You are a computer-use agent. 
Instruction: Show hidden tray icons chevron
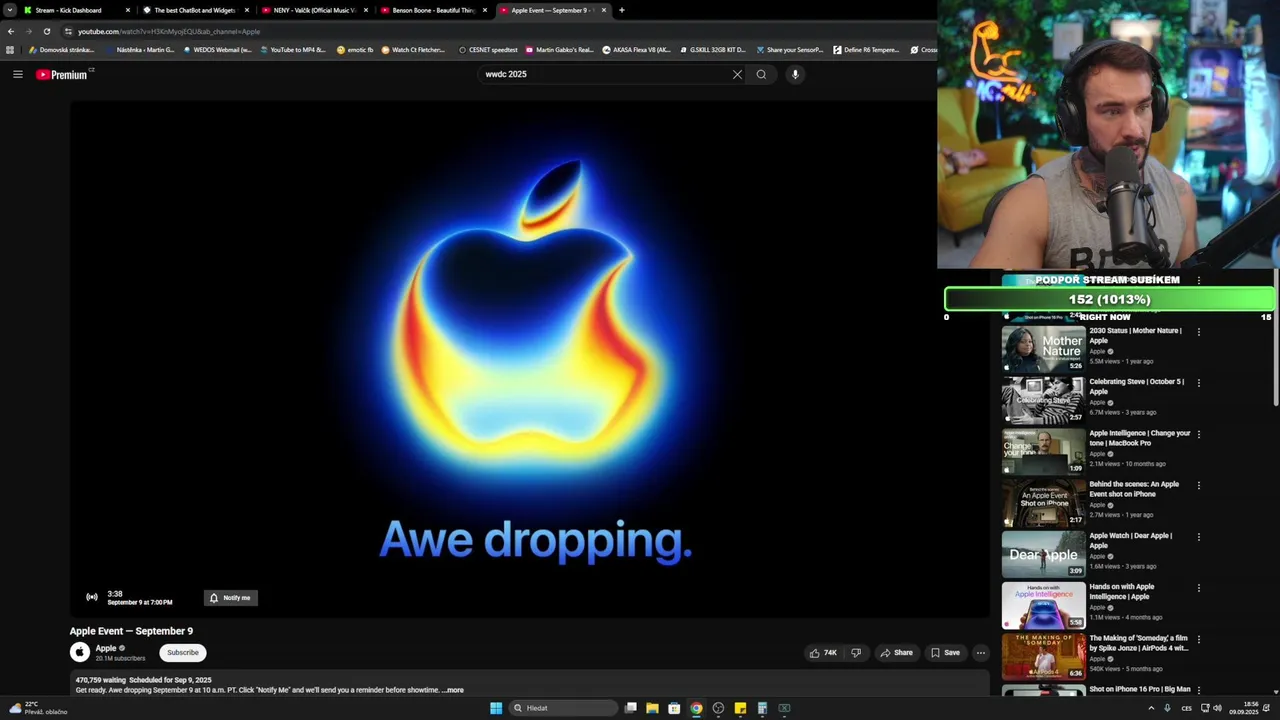[1150, 708]
